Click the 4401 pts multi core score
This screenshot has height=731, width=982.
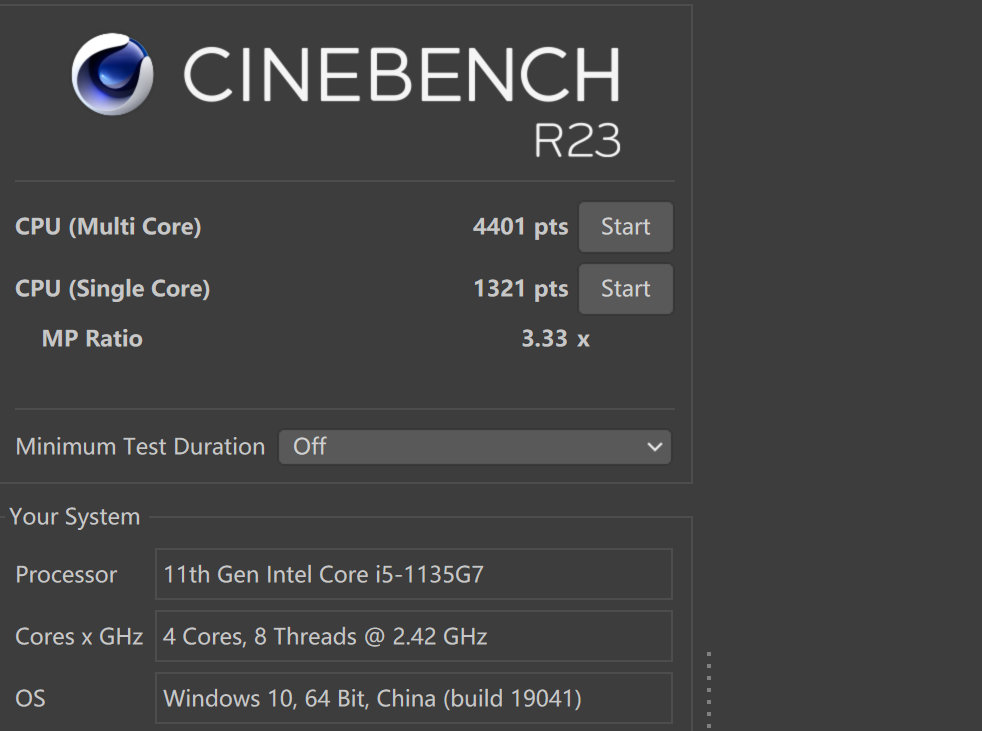[519, 227]
